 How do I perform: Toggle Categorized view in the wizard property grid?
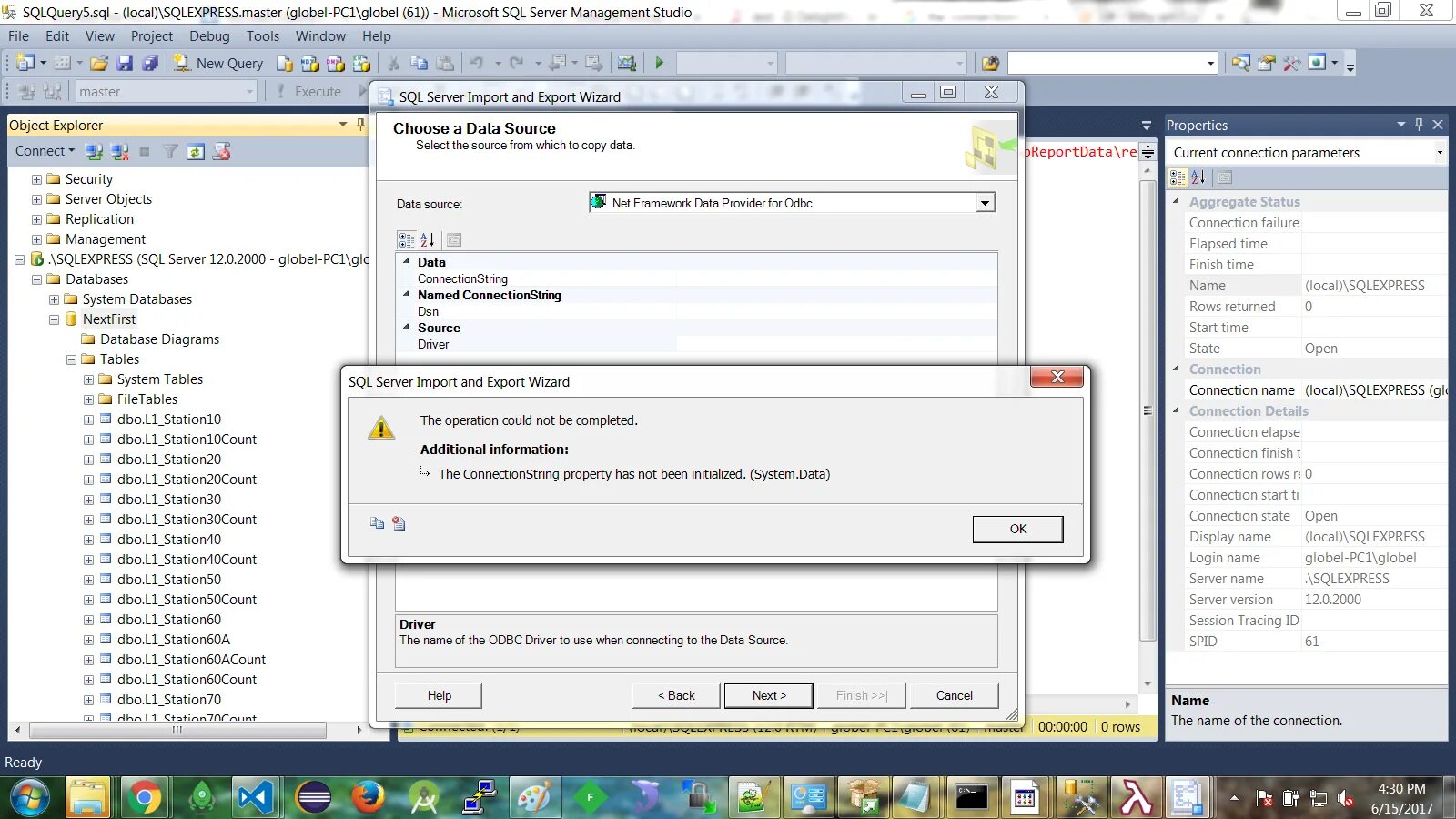407,239
